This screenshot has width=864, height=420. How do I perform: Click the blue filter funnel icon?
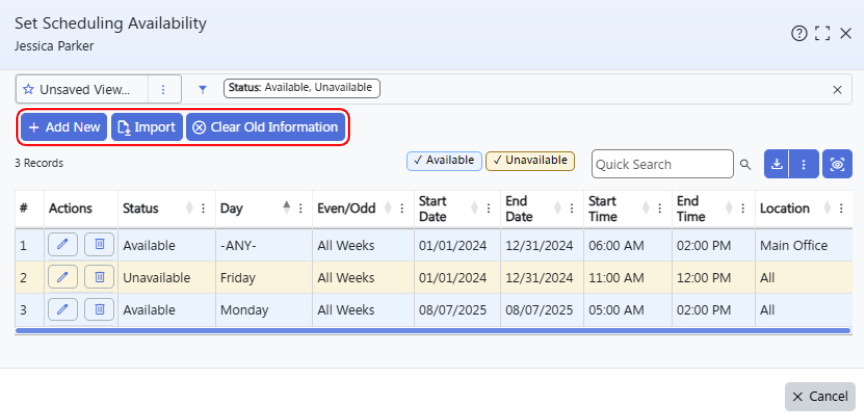point(203,90)
